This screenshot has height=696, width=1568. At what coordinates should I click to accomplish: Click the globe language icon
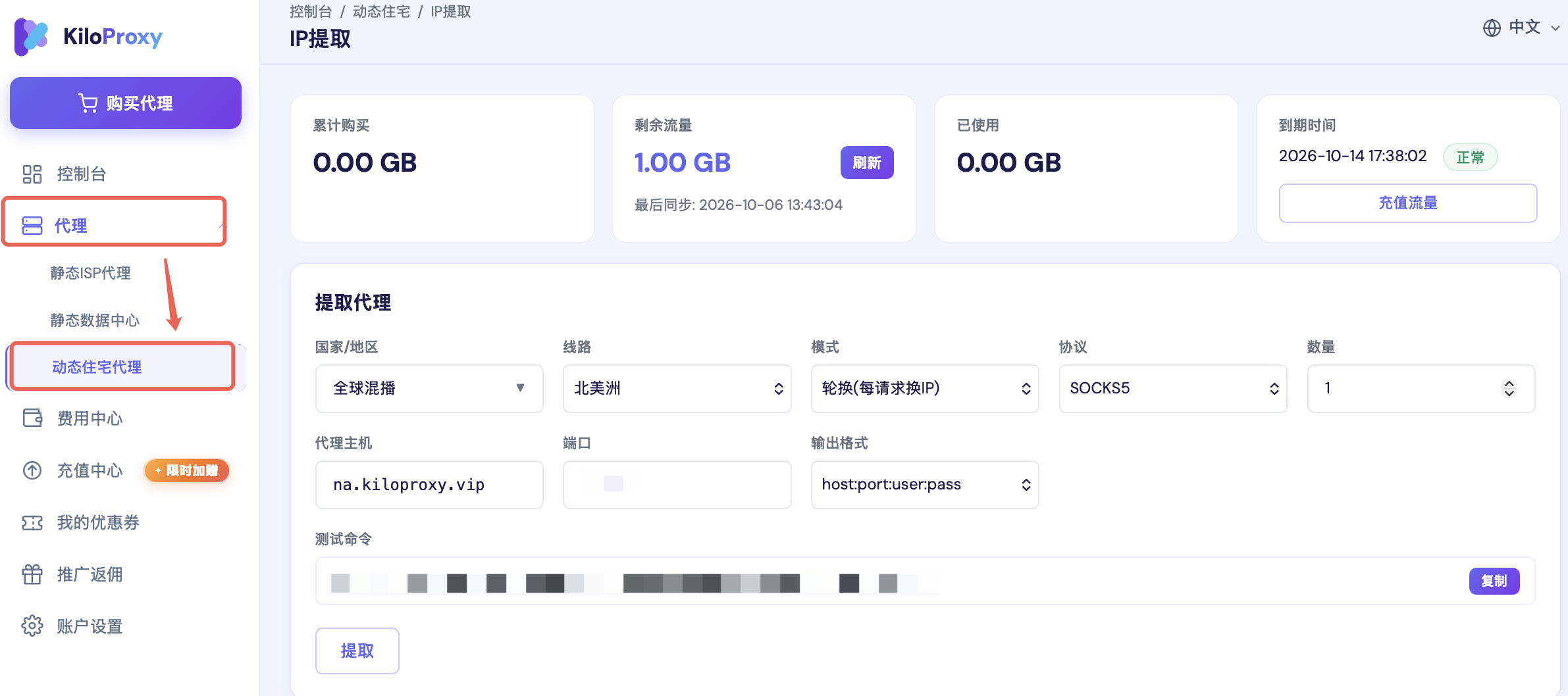(x=1492, y=28)
